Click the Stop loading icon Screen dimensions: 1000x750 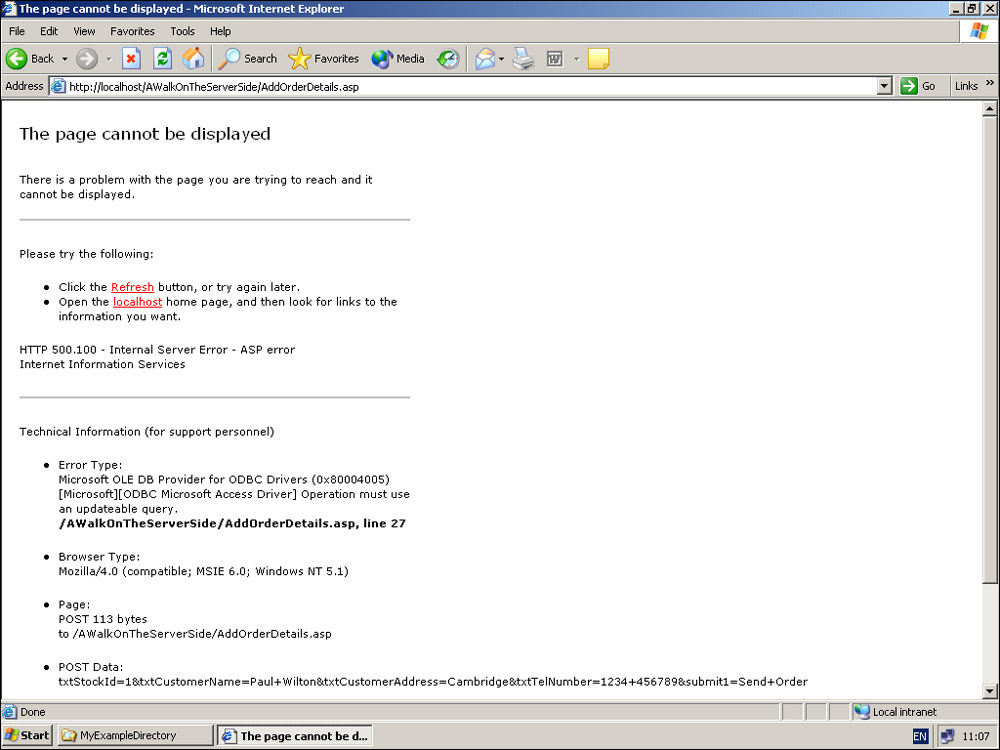(x=131, y=59)
